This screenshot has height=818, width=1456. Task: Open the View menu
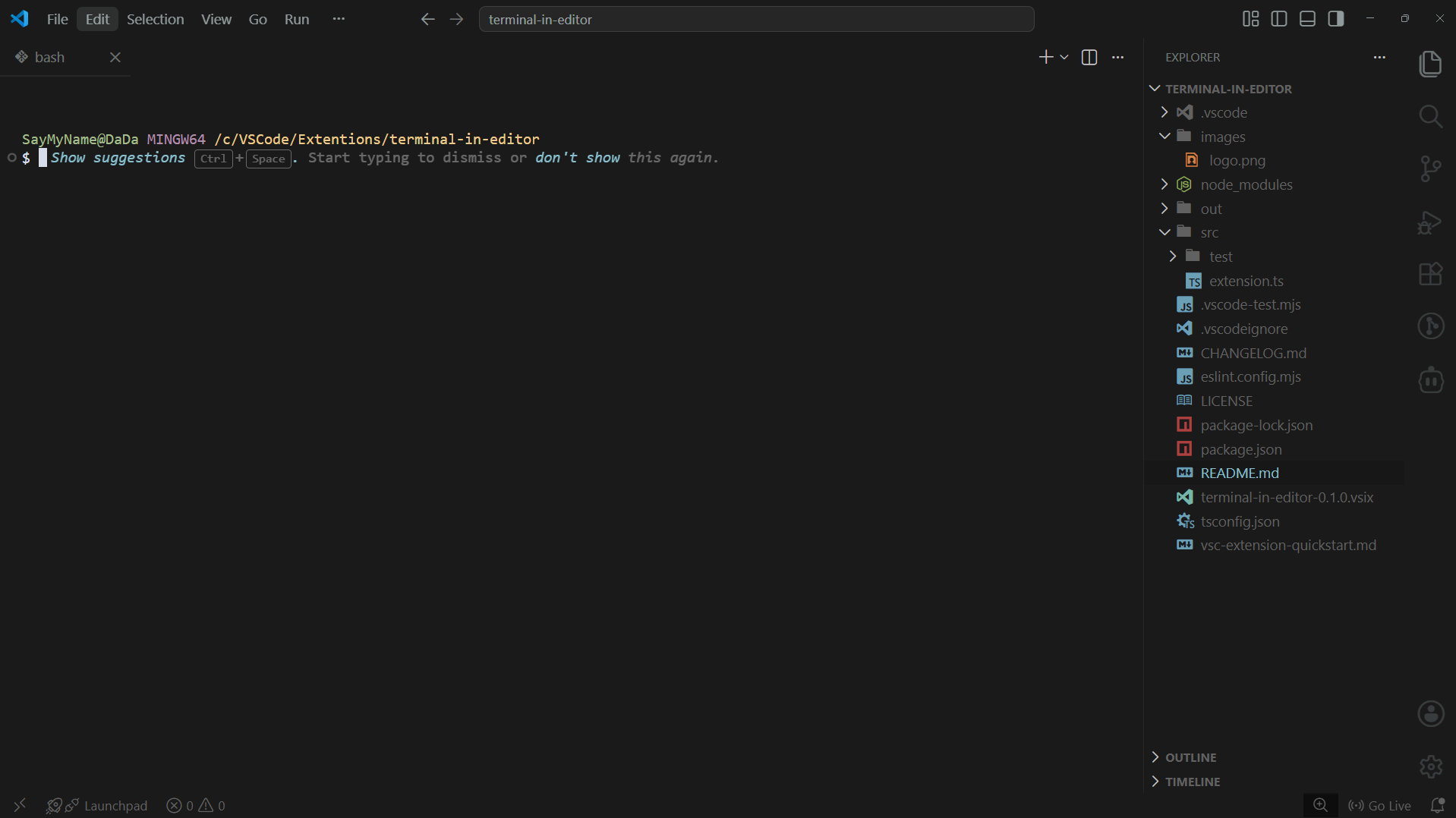click(216, 19)
